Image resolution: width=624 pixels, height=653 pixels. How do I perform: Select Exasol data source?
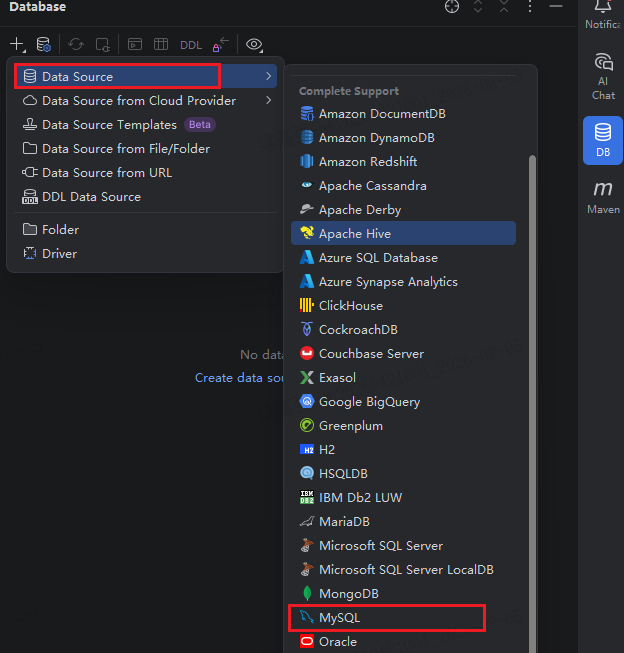[x=403, y=377]
